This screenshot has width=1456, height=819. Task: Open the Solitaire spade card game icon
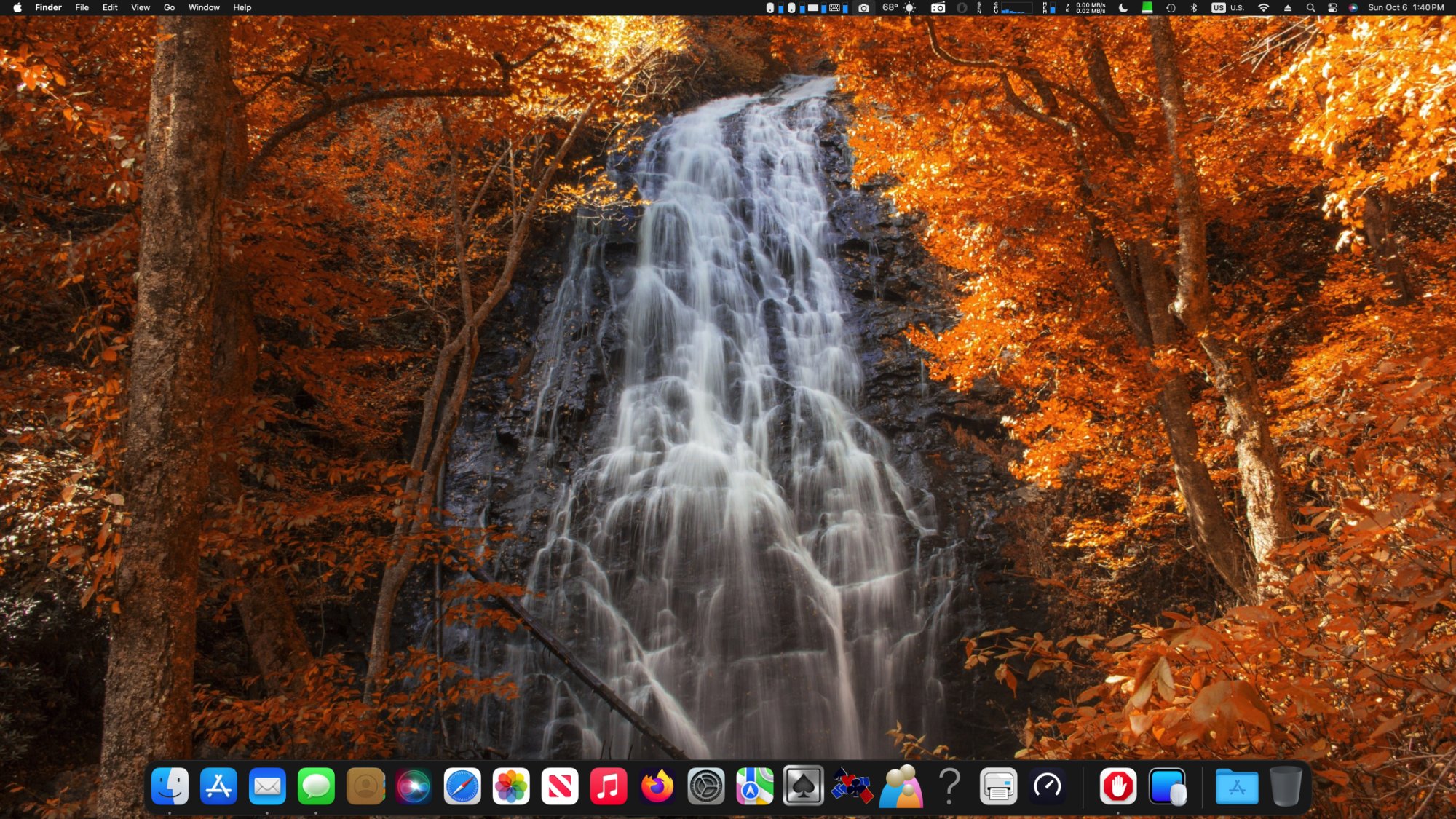pos(803,786)
